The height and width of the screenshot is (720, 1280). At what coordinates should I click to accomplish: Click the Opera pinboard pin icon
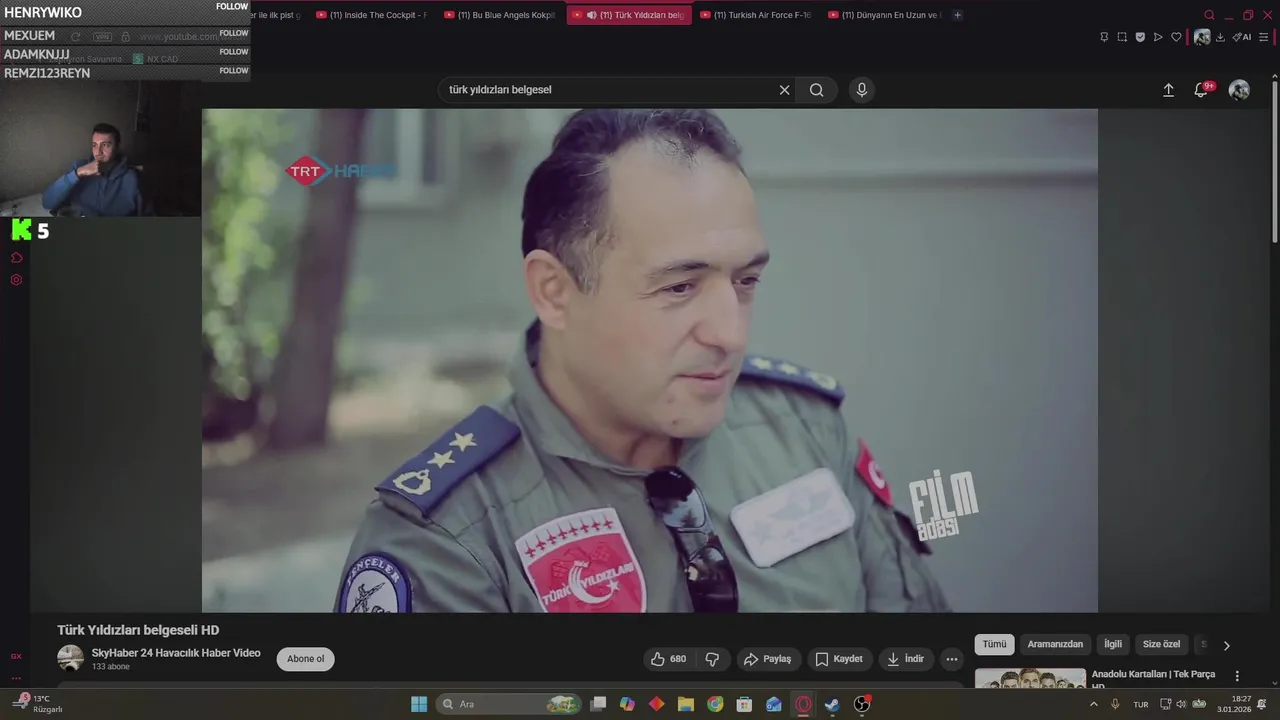tap(1104, 37)
